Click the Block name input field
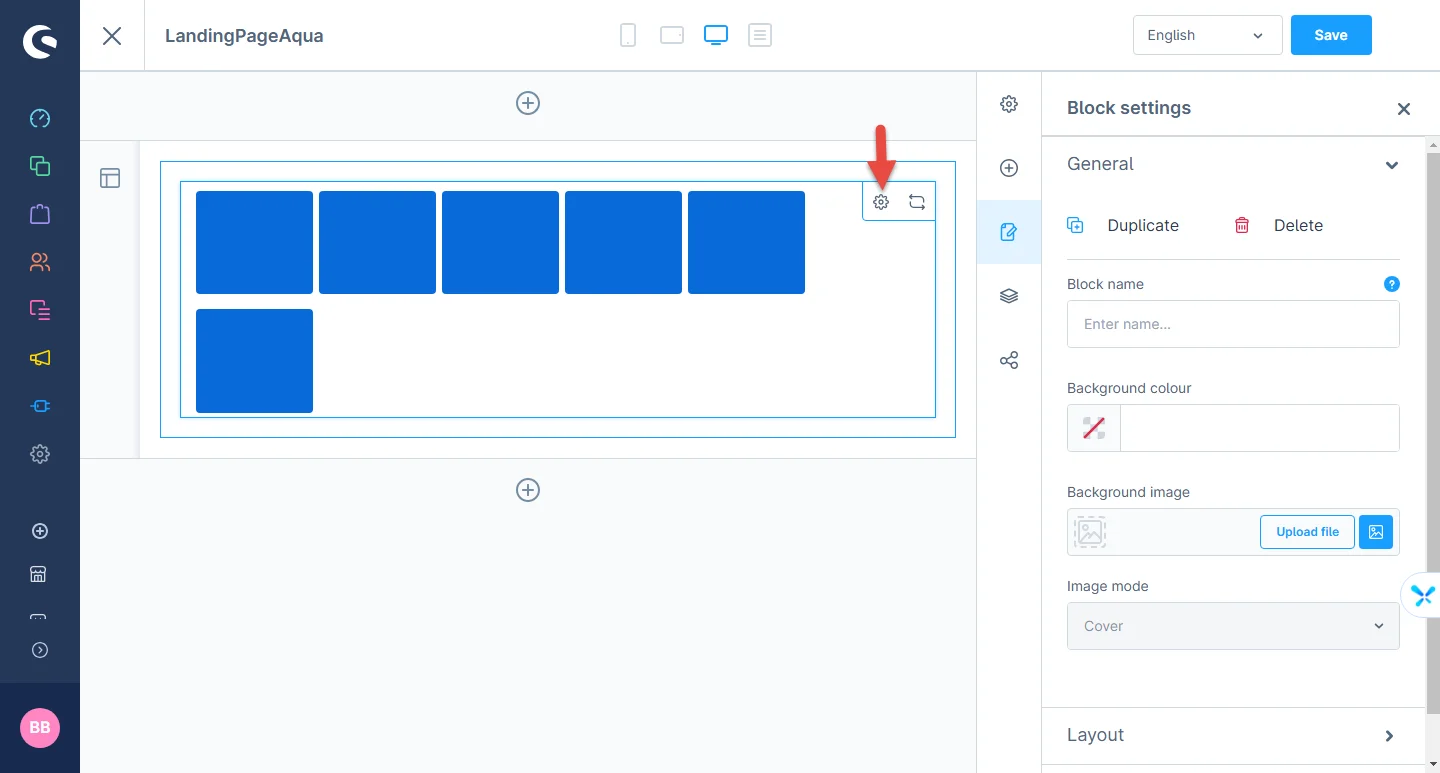Image resolution: width=1440 pixels, height=773 pixels. (x=1233, y=324)
